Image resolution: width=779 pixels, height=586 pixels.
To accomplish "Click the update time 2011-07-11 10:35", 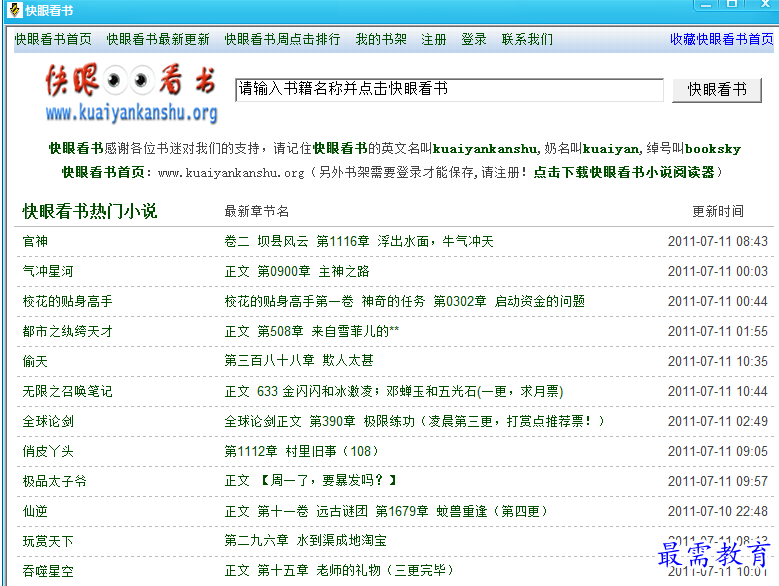I will click(717, 361).
